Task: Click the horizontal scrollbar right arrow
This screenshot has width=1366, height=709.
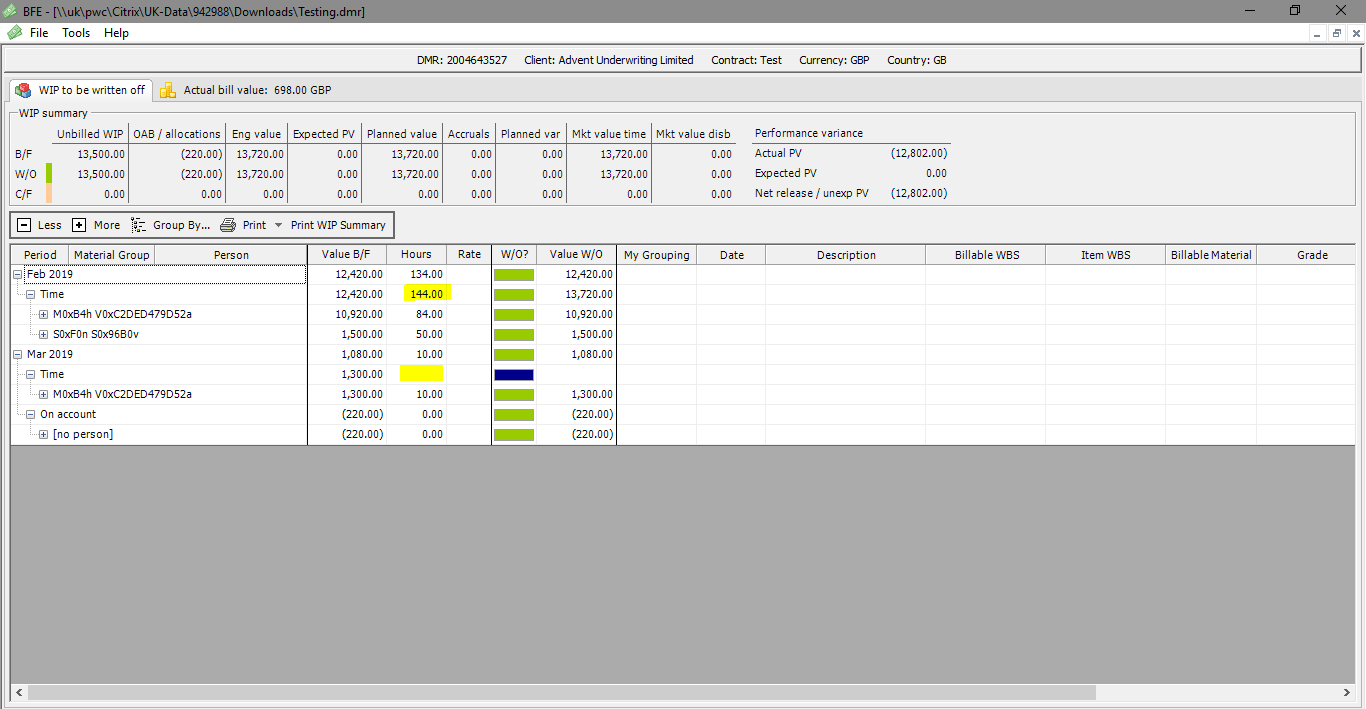Action: click(x=1347, y=692)
